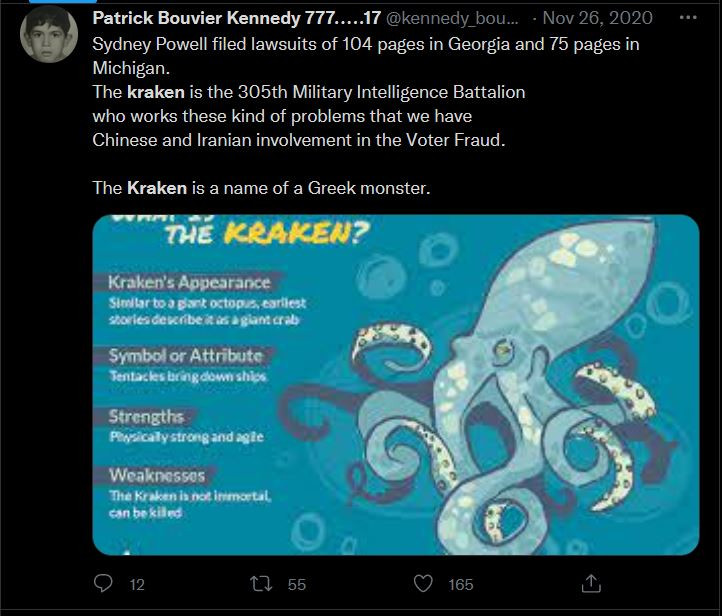
Task: Open Patrick Bouvier Kennedy display name
Action: [237, 18]
